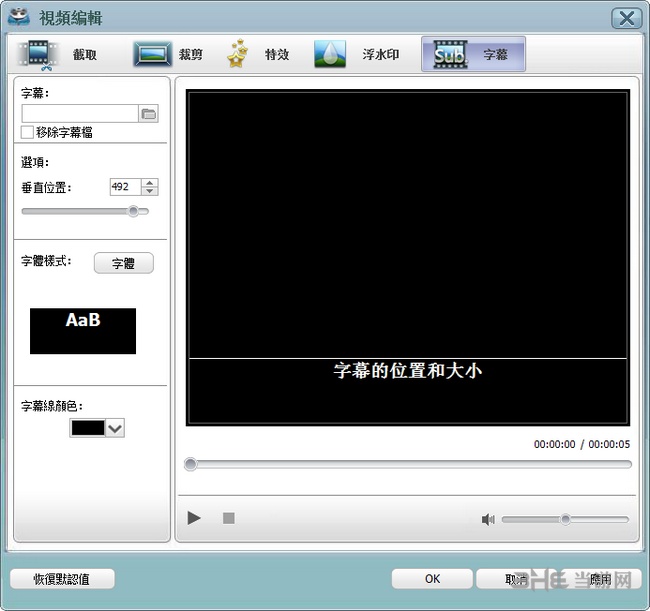Open the 截取 (trim) tab

(58, 54)
